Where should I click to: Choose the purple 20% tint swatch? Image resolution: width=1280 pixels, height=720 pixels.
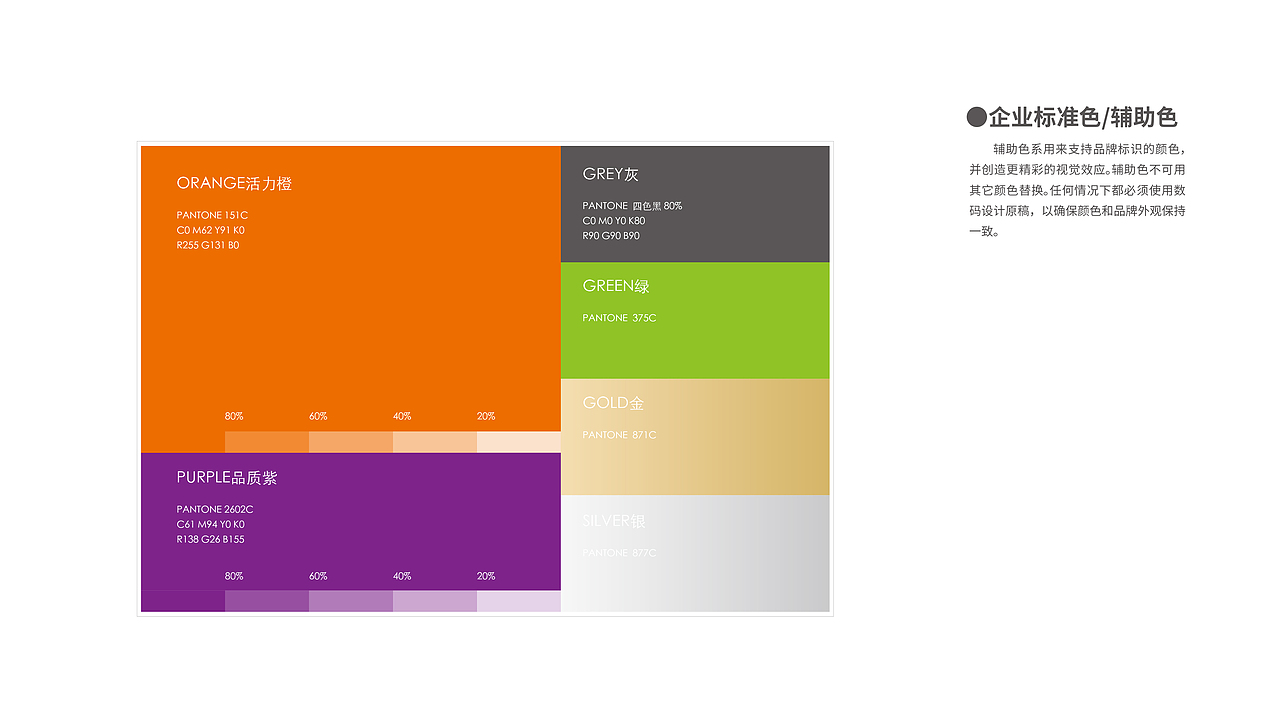[519, 601]
